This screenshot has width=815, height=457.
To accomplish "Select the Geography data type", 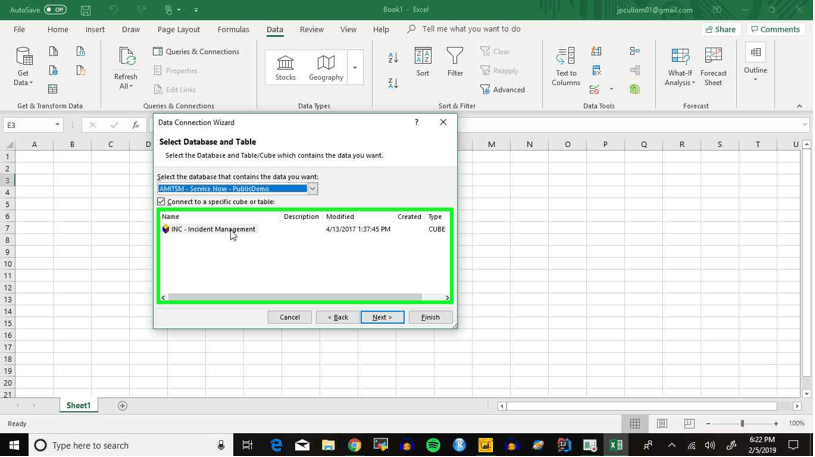I will pos(326,68).
